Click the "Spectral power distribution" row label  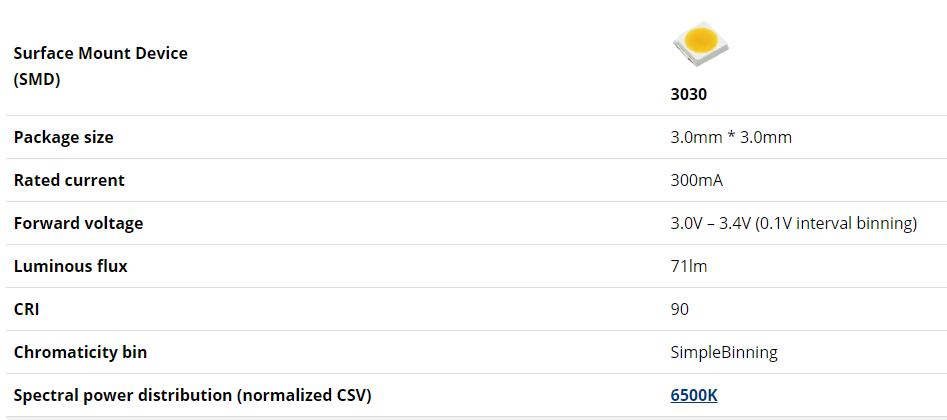[122, 395]
